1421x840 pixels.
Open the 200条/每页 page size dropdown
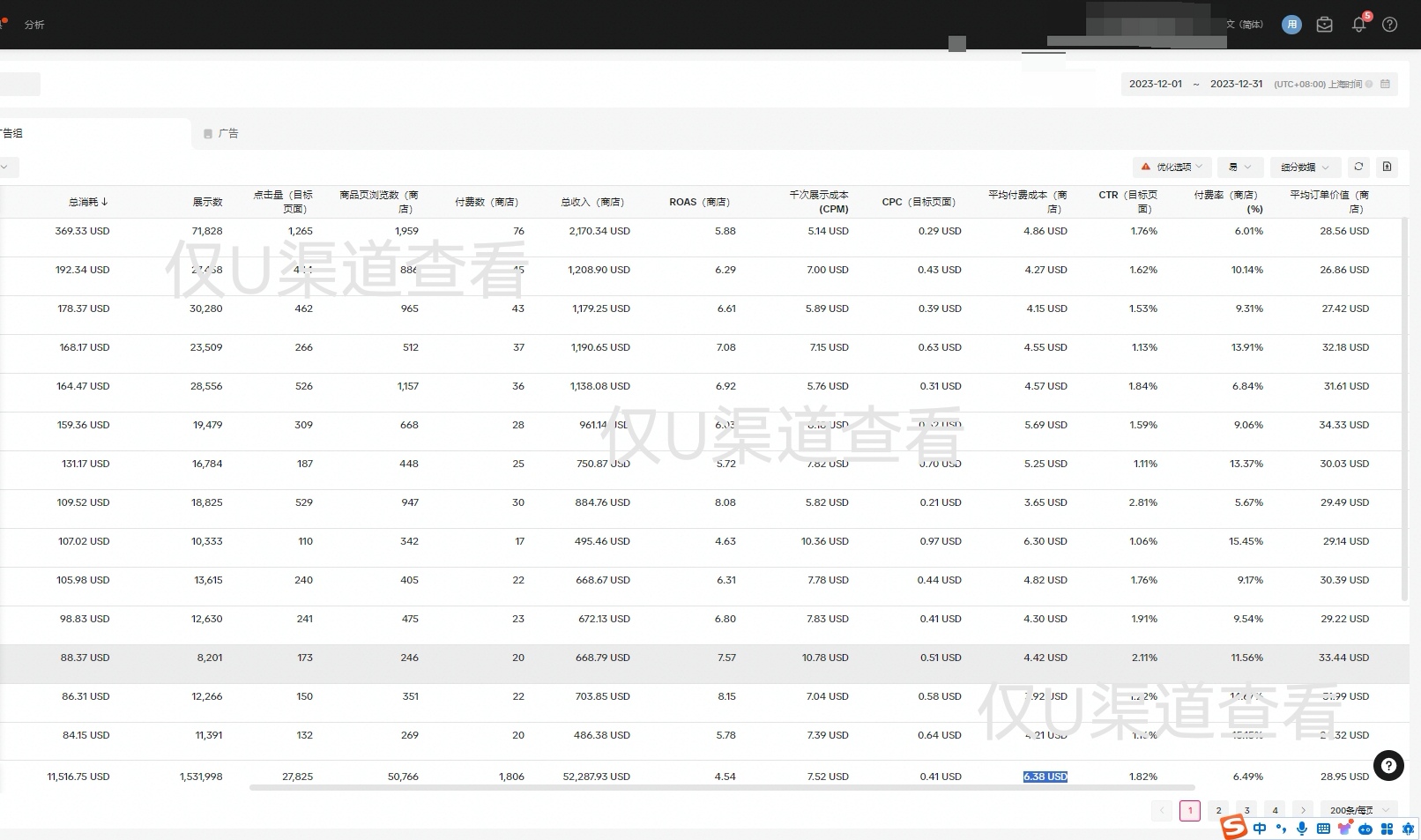coord(1358,810)
